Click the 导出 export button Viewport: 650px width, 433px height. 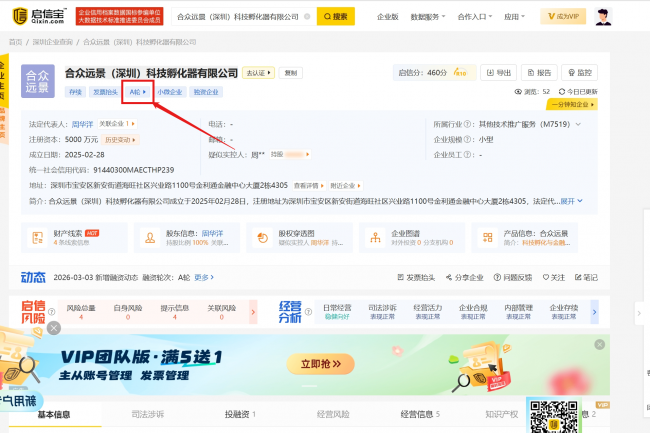click(x=499, y=73)
